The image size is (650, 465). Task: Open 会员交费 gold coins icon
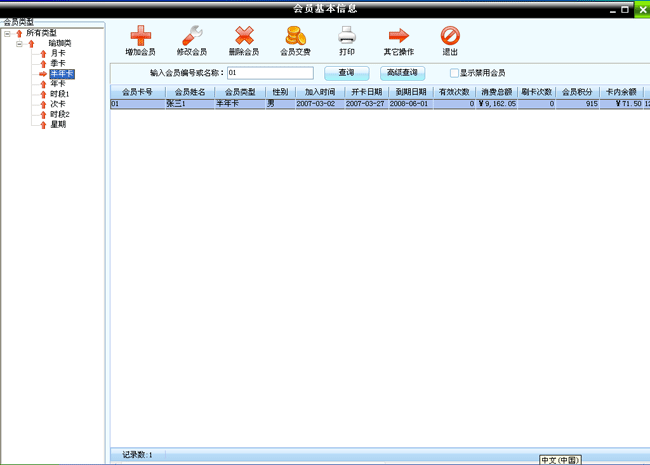tap(295, 35)
